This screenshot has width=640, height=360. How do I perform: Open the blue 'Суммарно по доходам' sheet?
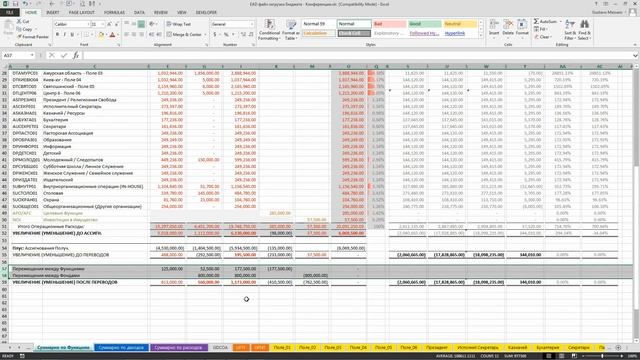[x=121, y=347]
